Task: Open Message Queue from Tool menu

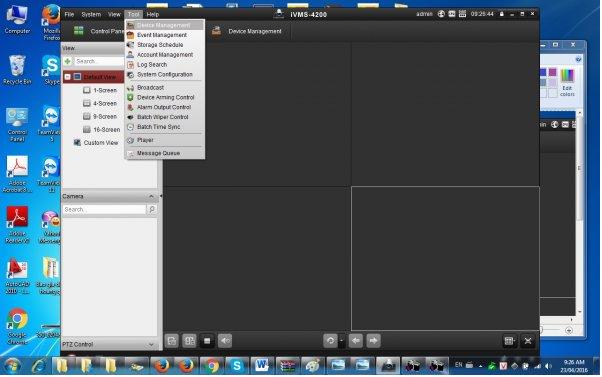Action: pos(164,153)
